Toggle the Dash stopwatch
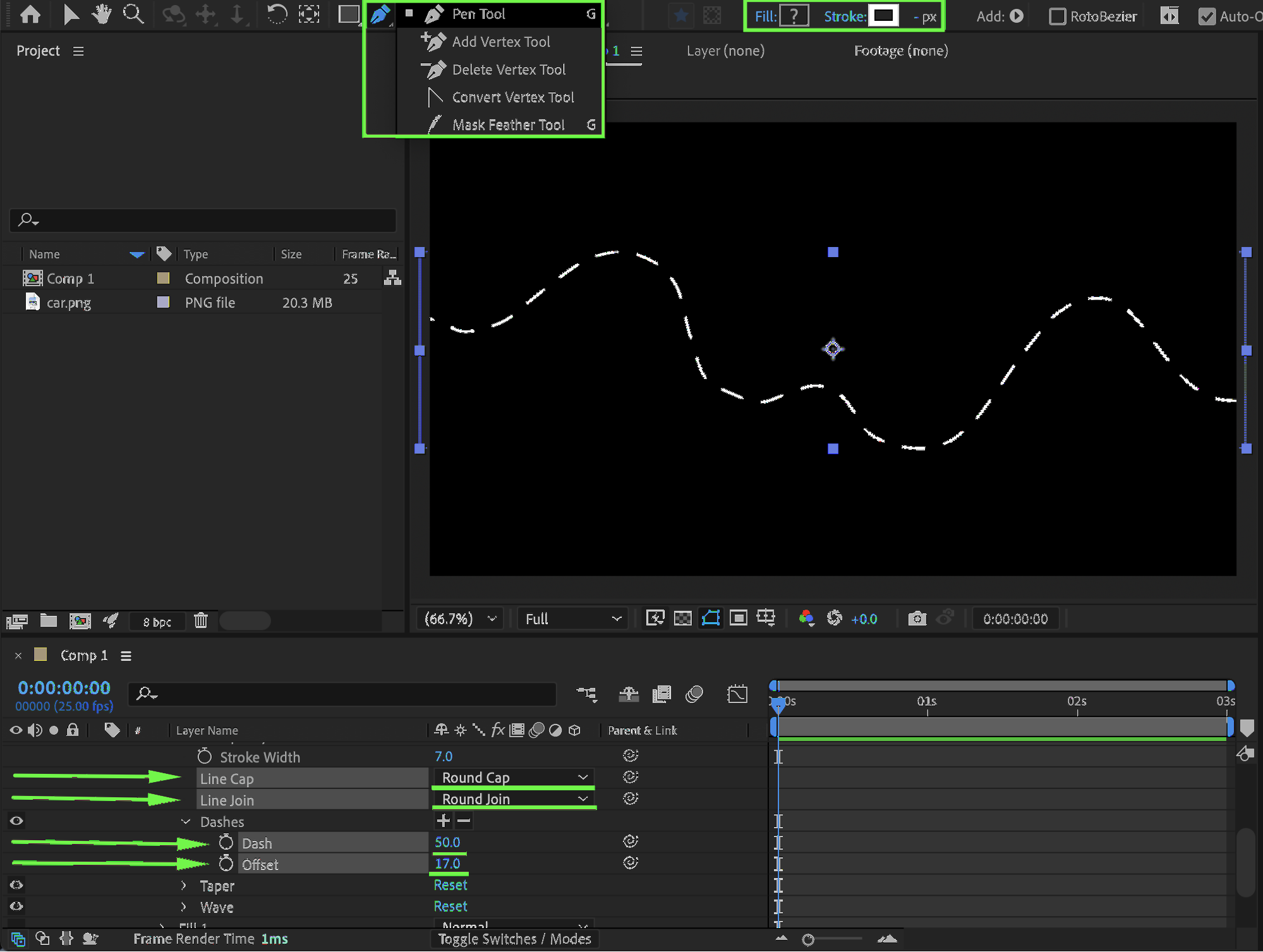Image resolution: width=1263 pixels, height=952 pixels. 226,842
